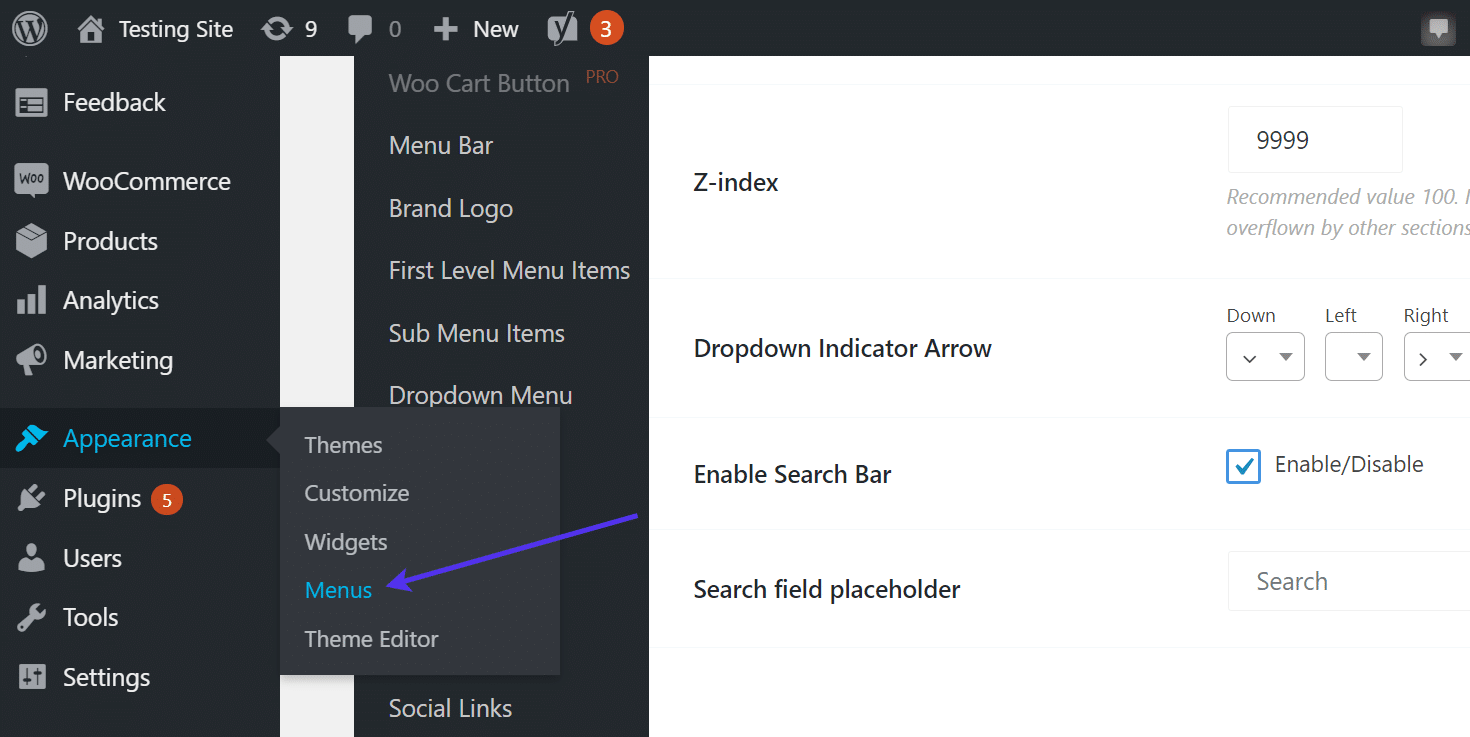Open Sub Menu Items settings section
The width and height of the screenshot is (1470, 737).
[477, 333]
